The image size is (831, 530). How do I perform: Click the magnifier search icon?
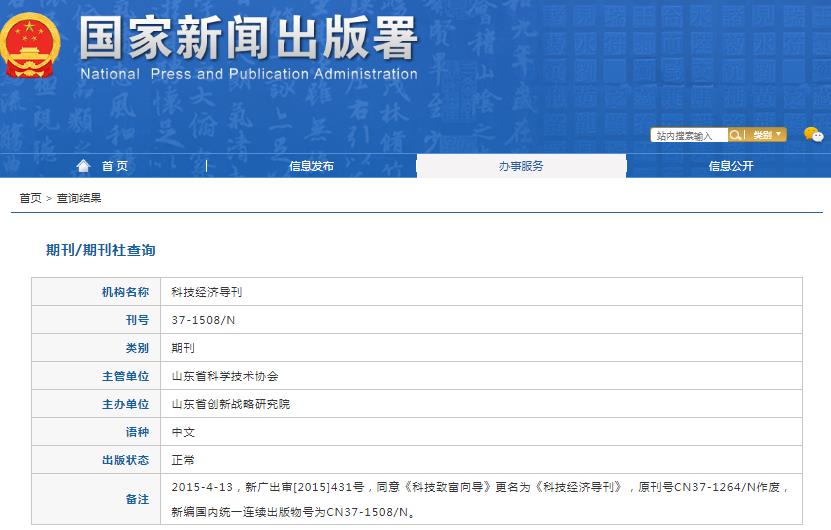736,135
